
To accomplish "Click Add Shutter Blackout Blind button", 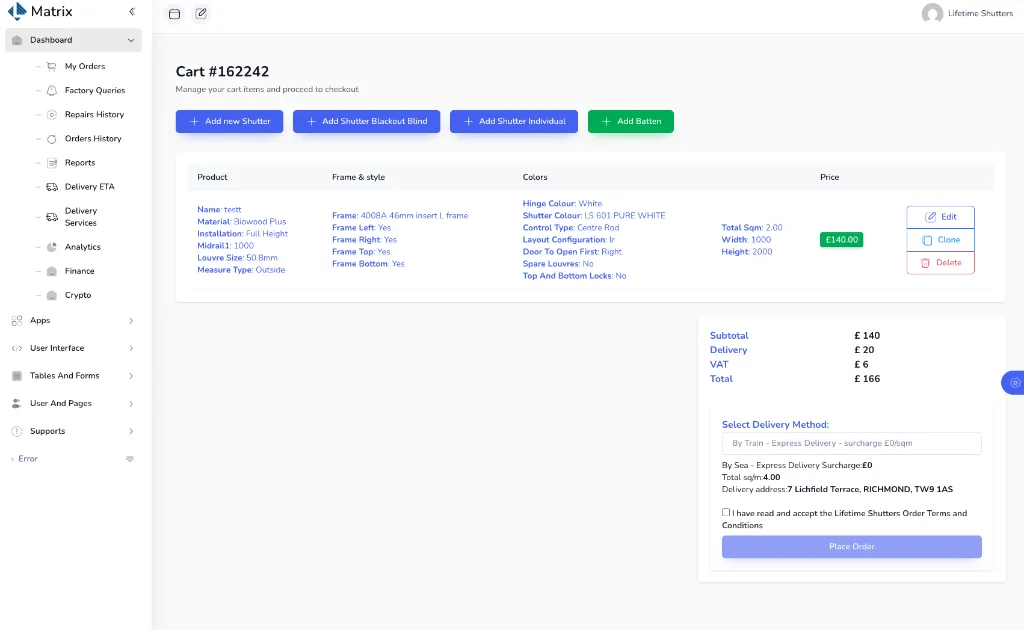I will pos(366,121).
